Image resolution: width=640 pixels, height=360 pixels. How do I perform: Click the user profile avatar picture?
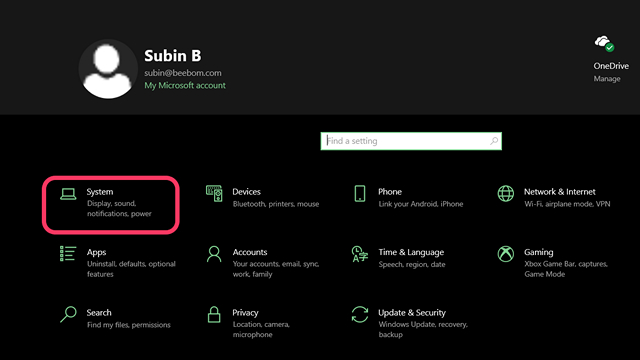[108, 69]
